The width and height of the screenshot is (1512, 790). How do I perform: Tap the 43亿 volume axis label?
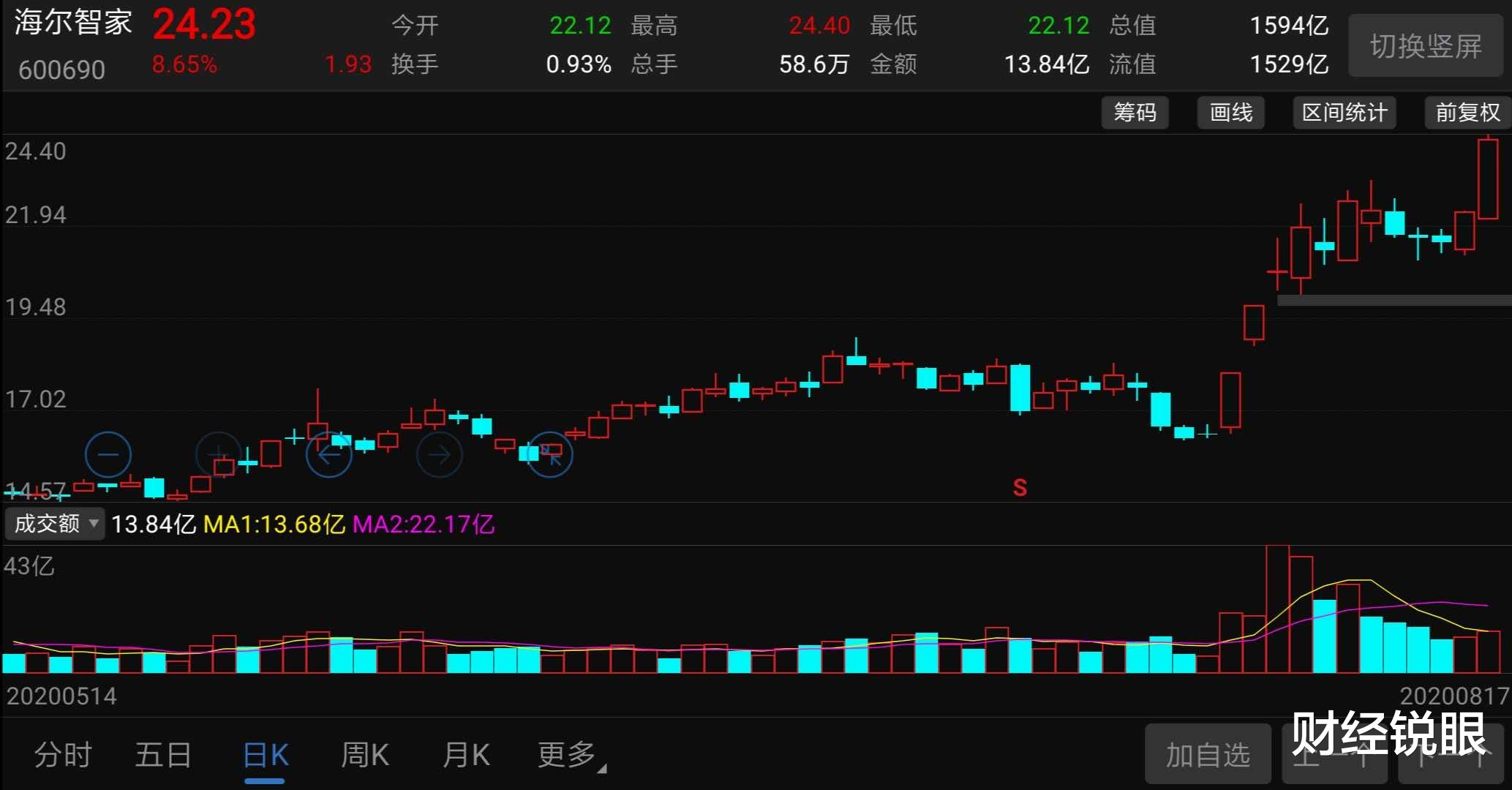[29, 565]
